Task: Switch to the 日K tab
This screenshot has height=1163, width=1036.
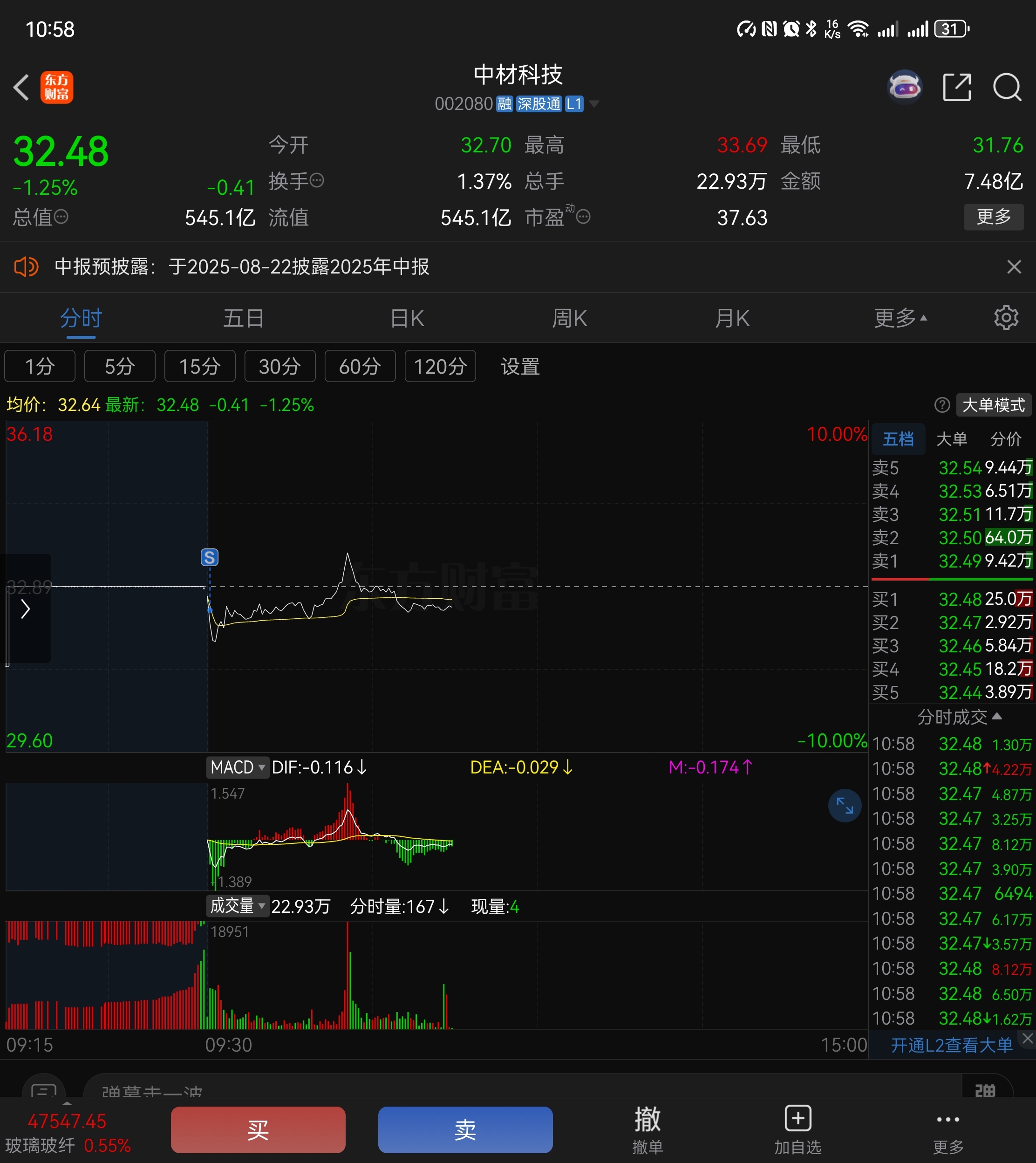Action: pyautogui.click(x=407, y=318)
